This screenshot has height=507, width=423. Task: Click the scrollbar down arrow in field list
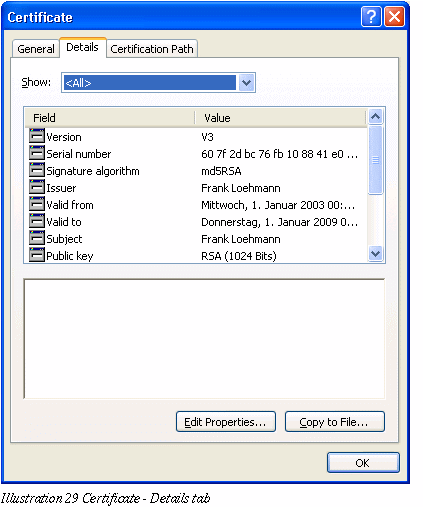(376, 254)
